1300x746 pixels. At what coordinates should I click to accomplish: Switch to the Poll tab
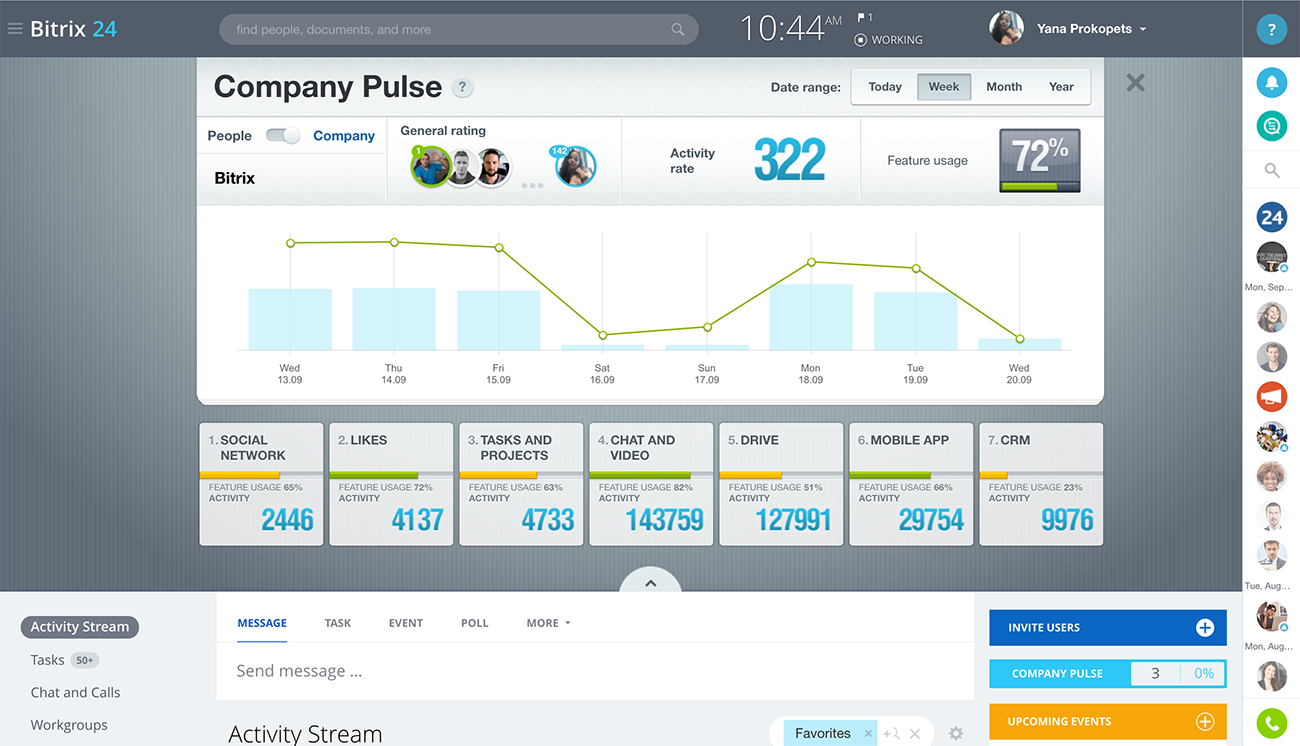pyautogui.click(x=474, y=623)
